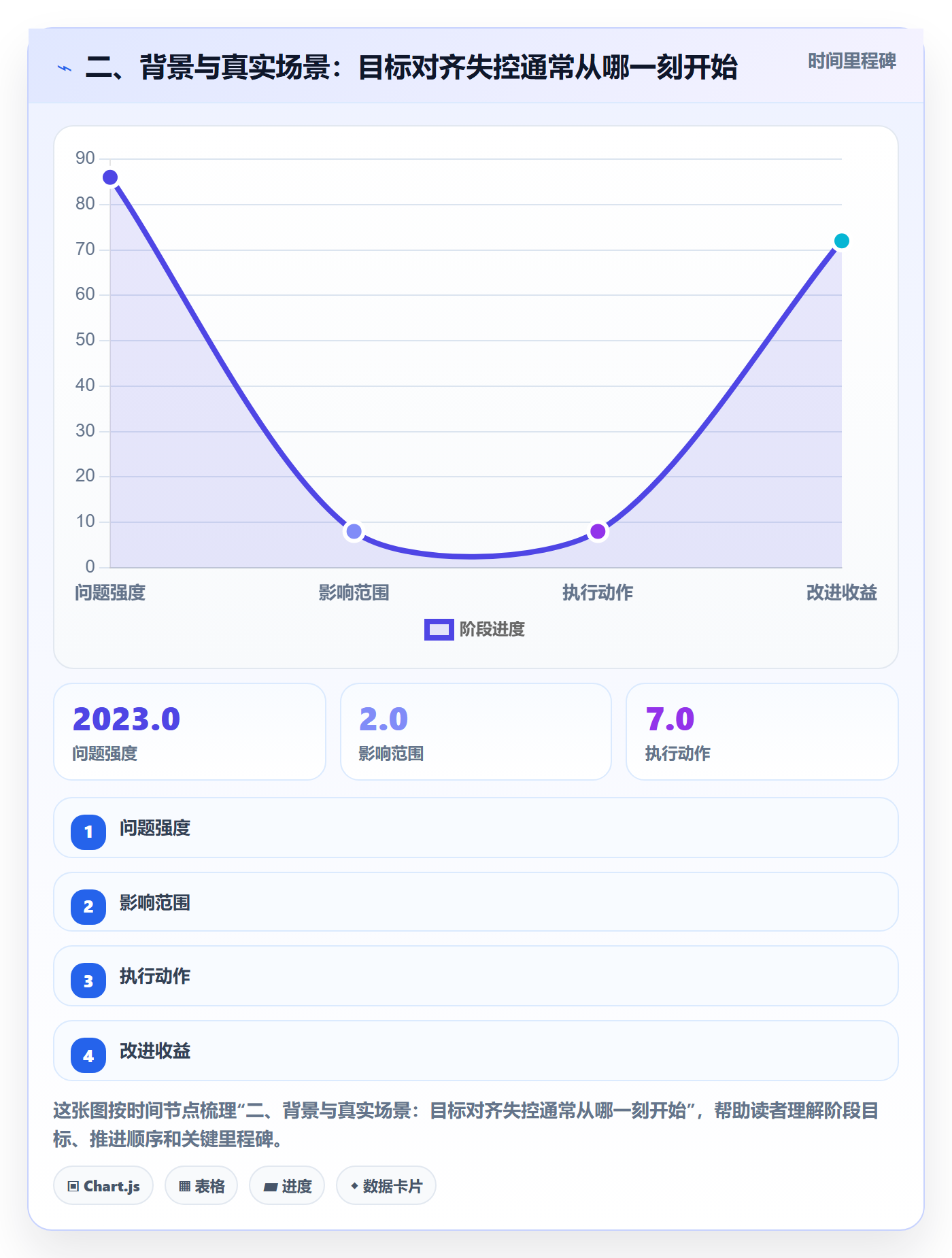Click the 执行动作 x-axis label
The width and height of the screenshot is (952, 1258).
598,593
